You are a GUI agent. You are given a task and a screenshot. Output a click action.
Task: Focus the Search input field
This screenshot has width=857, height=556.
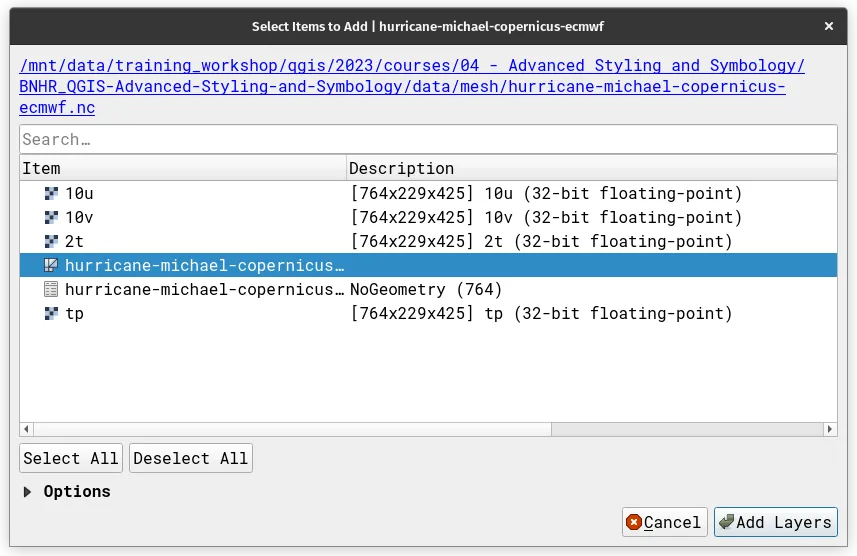tap(428, 139)
